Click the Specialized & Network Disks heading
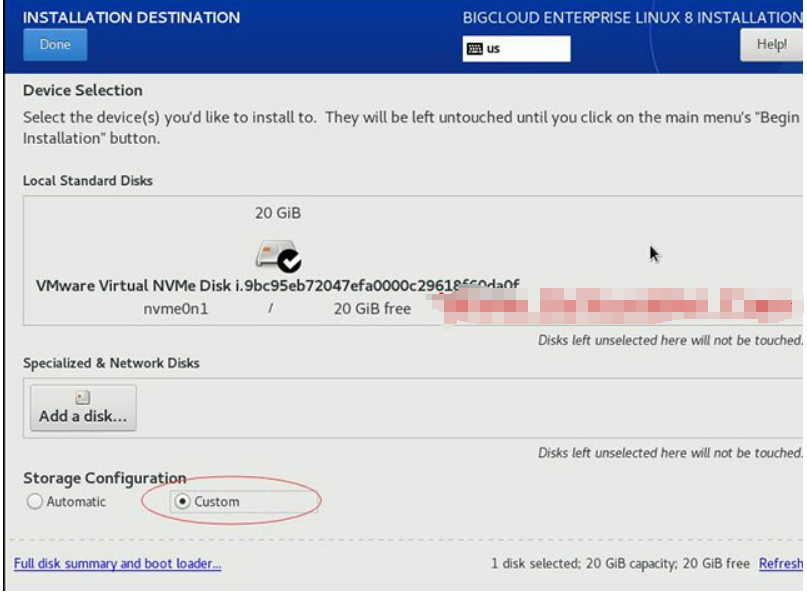 [x=111, y=363]
